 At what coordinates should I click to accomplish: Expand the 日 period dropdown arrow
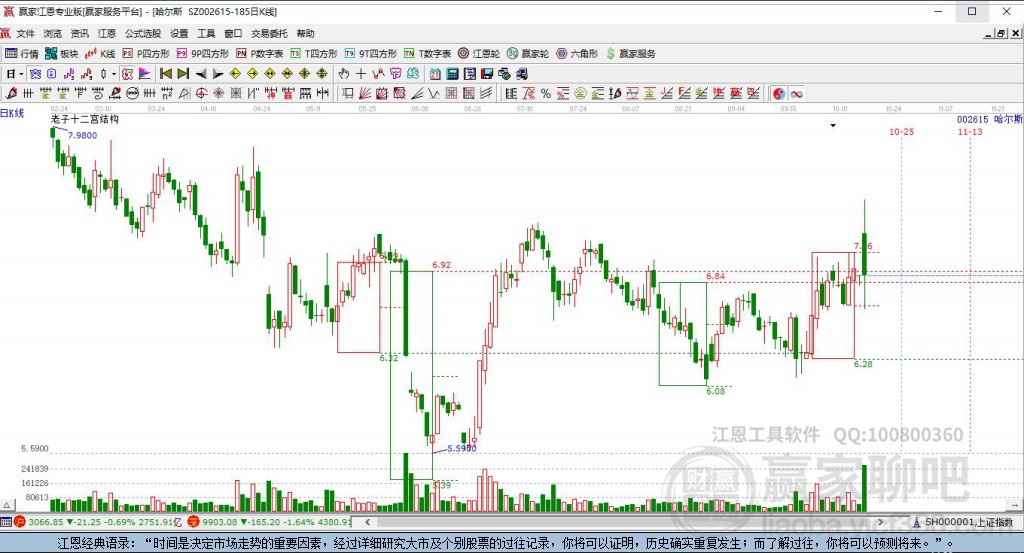tap(21, 74)
